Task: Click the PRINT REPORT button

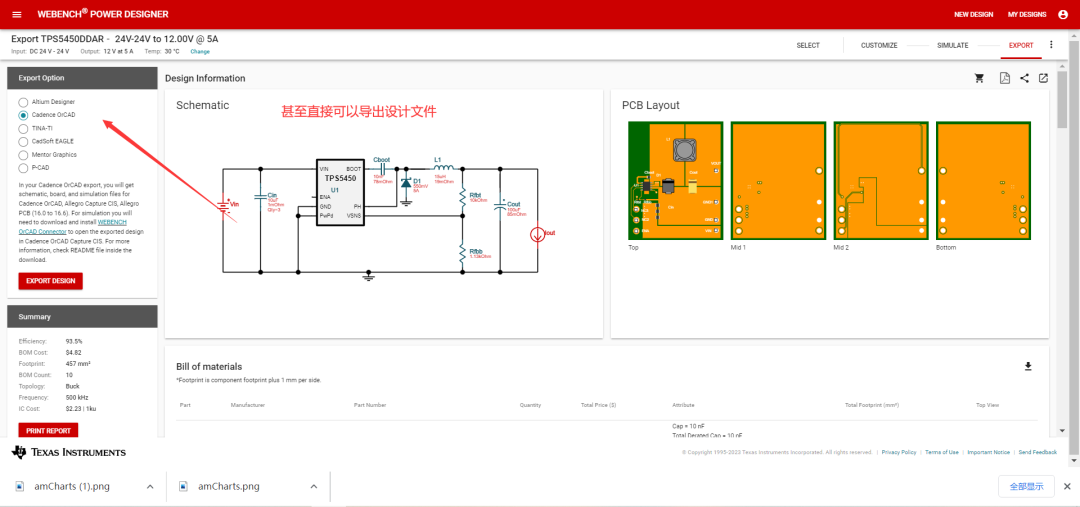Action: tap(48, 431)
